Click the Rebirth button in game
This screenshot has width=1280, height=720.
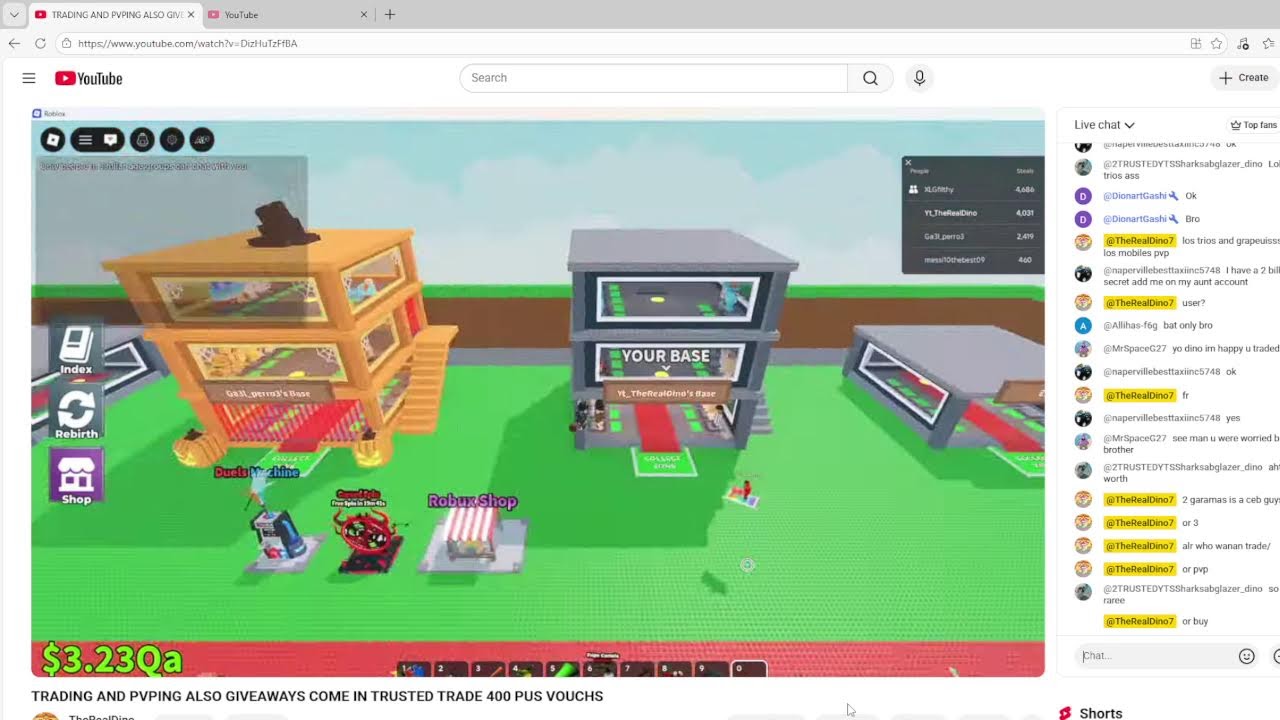coord(76,414)
